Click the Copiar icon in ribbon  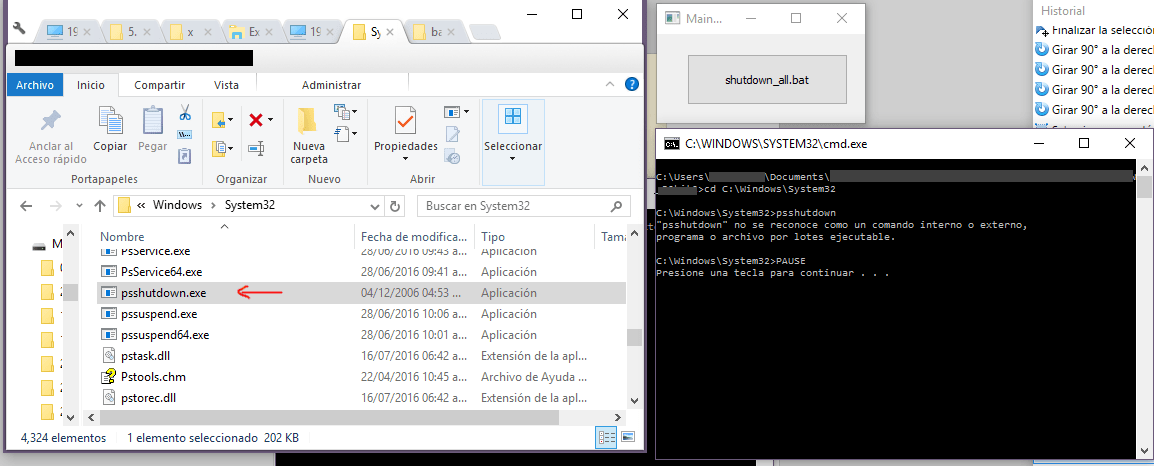110,121
